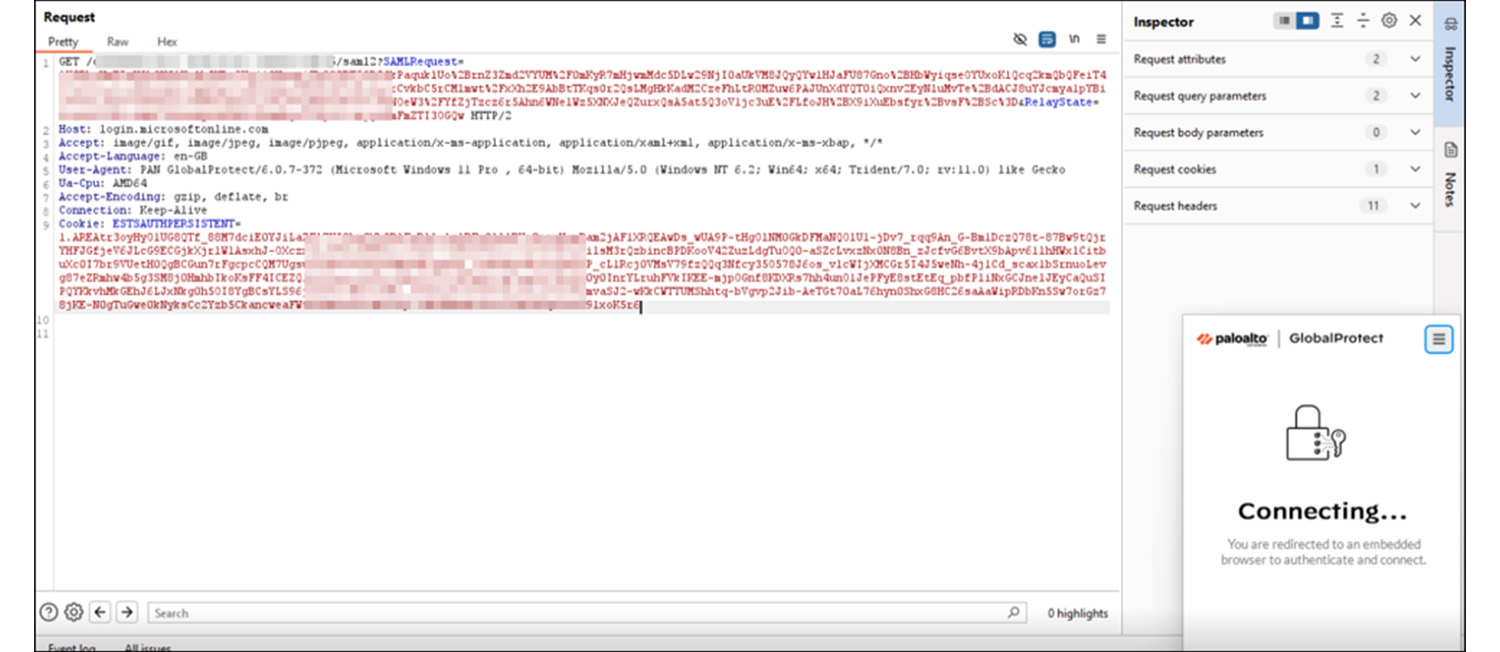
Task: Open the request editor hamburger menu
Action: pyautogui.click(x=1101, y=39)
